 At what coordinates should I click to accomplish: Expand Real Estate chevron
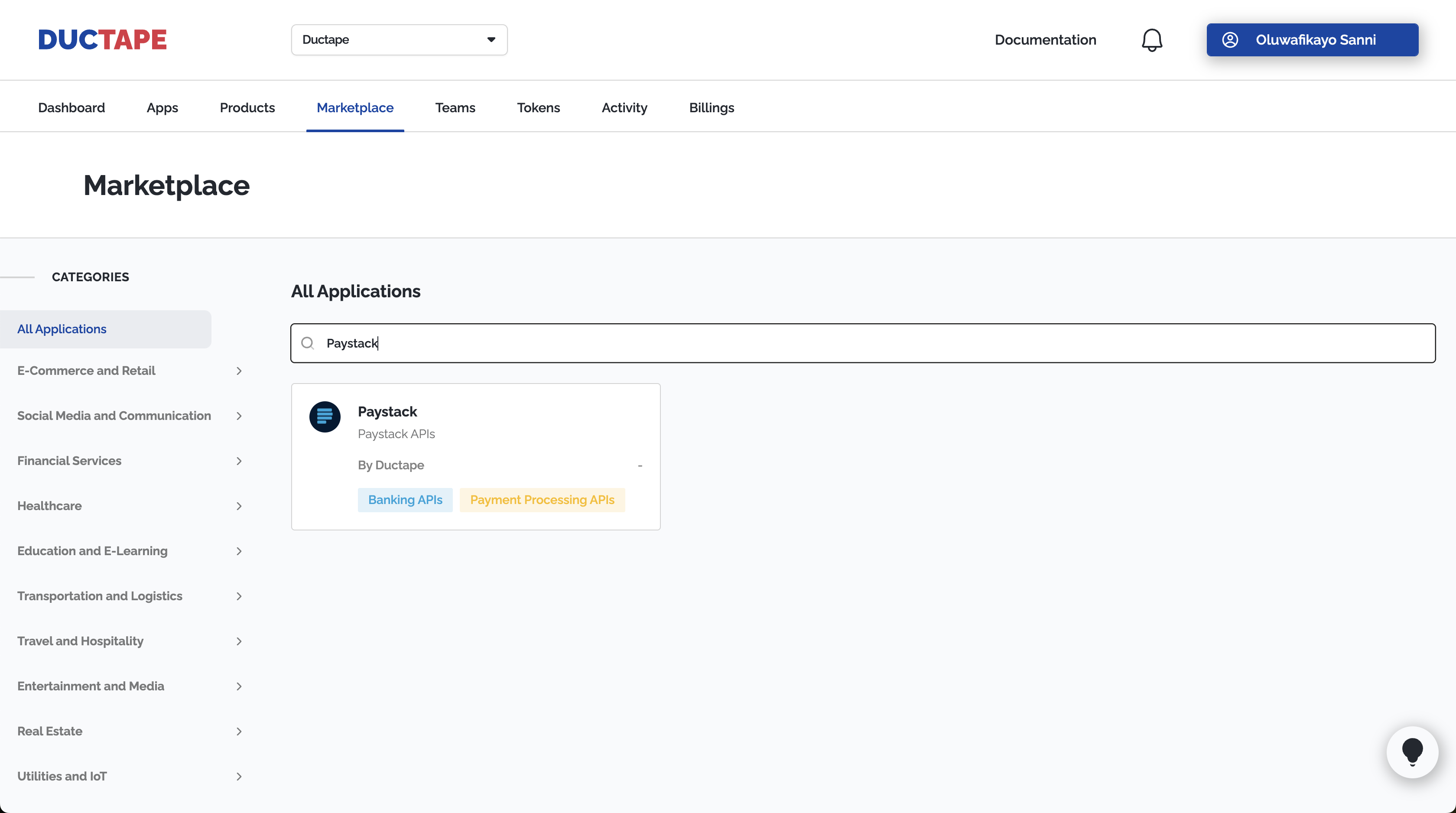[x=239, y=732]
